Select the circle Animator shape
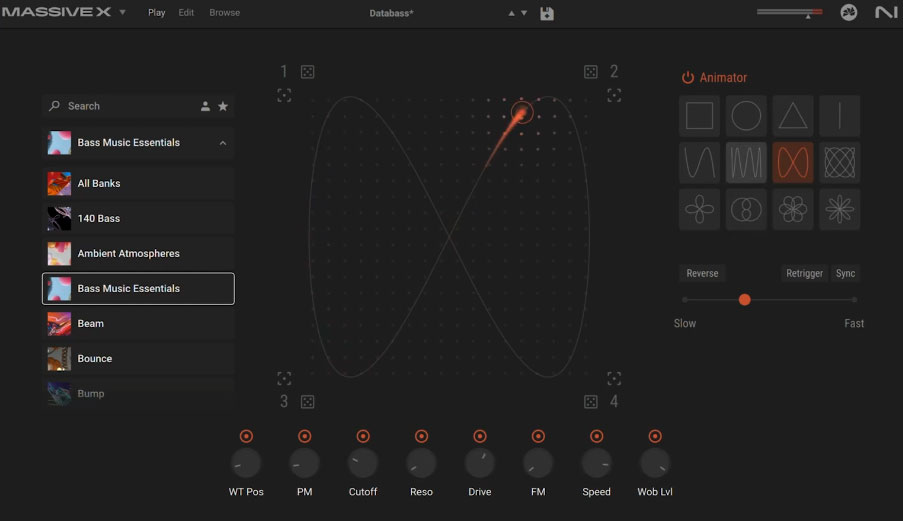This screenshot has width=903, height=521. [x=746, y=116]
